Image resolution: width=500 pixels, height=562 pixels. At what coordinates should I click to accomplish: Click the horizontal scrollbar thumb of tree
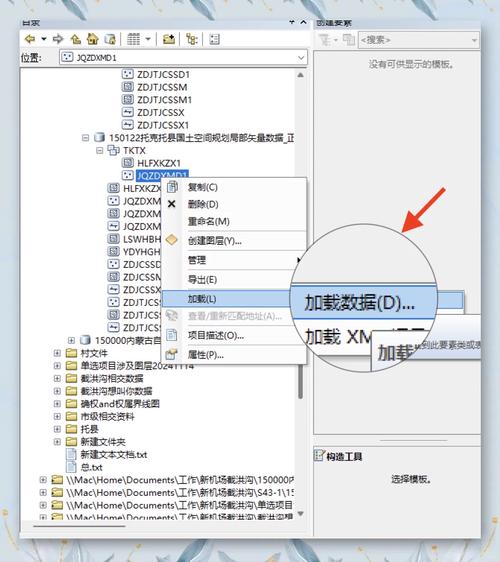point(79,526)
